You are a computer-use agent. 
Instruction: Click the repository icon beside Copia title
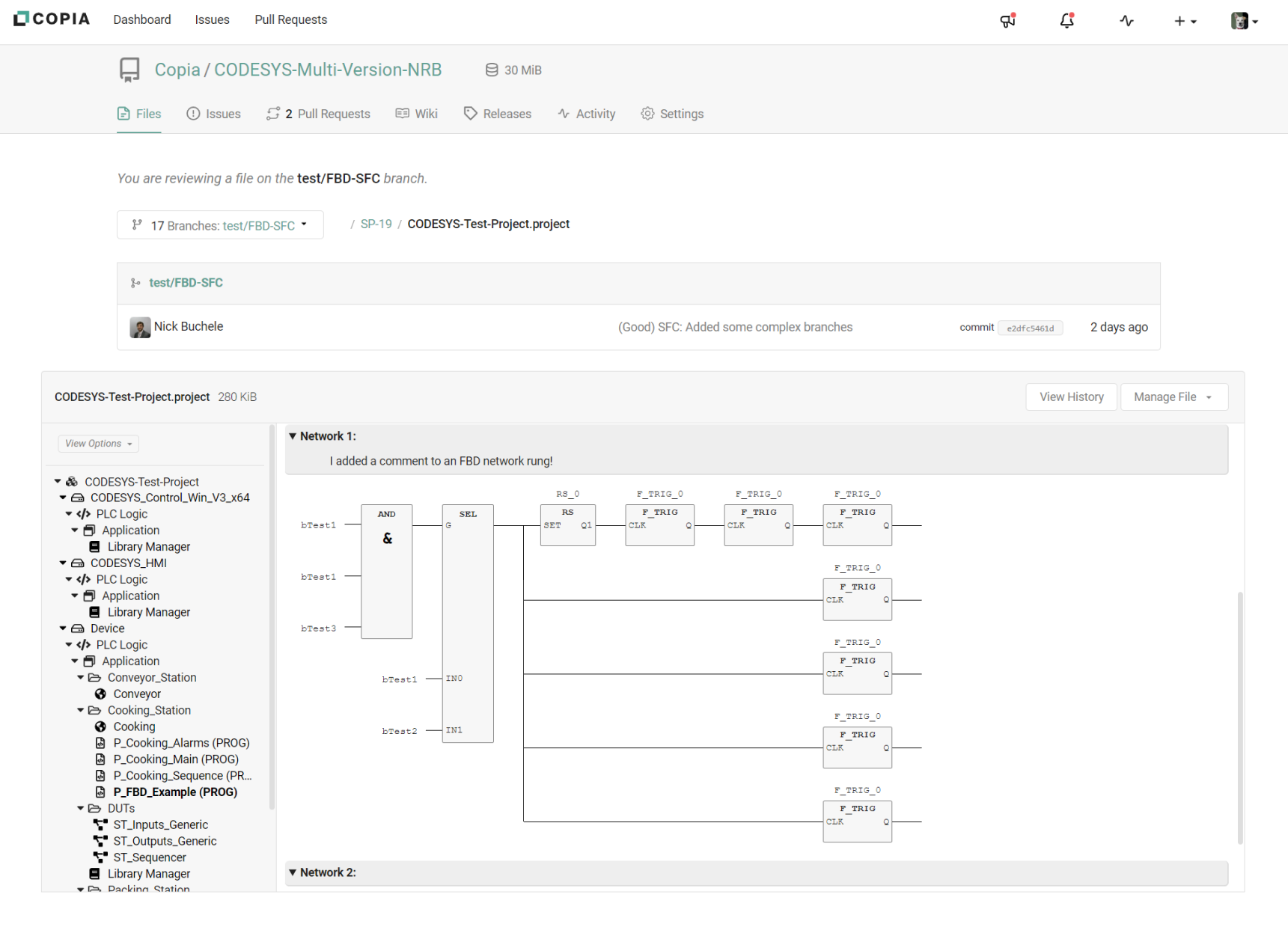click(x=129, y=70)
